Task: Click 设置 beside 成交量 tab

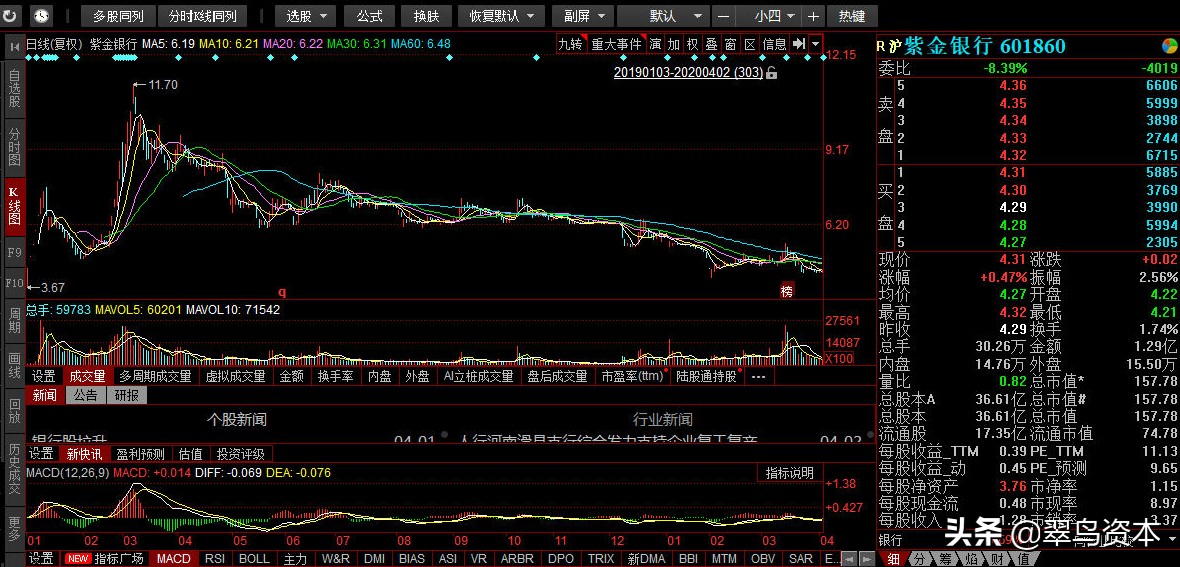Action: [x=44, y=376]
